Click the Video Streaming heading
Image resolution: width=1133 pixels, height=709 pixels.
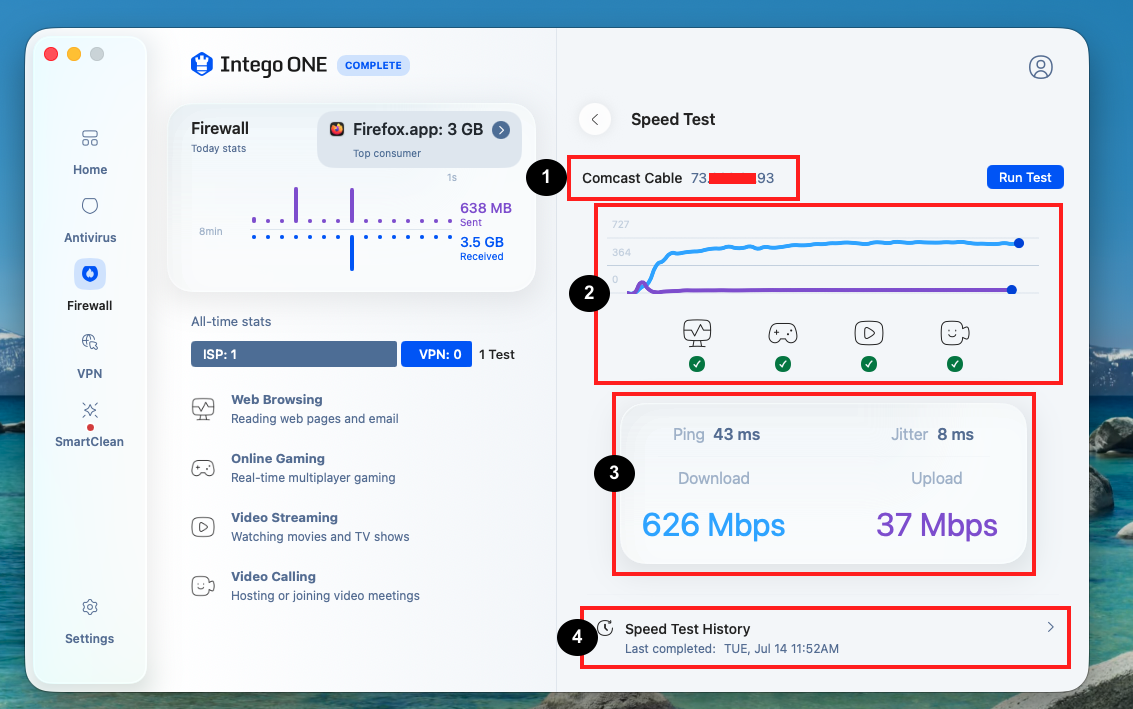coord(284,517)
